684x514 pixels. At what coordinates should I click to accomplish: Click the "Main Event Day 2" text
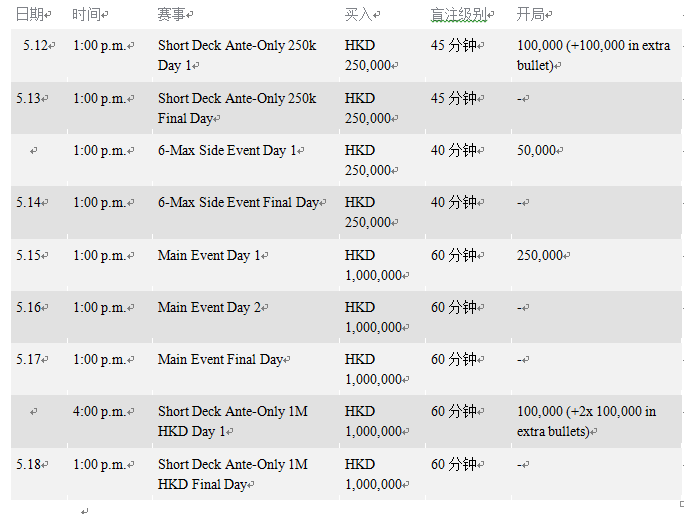pyautogui.click(x=207, y=307)
